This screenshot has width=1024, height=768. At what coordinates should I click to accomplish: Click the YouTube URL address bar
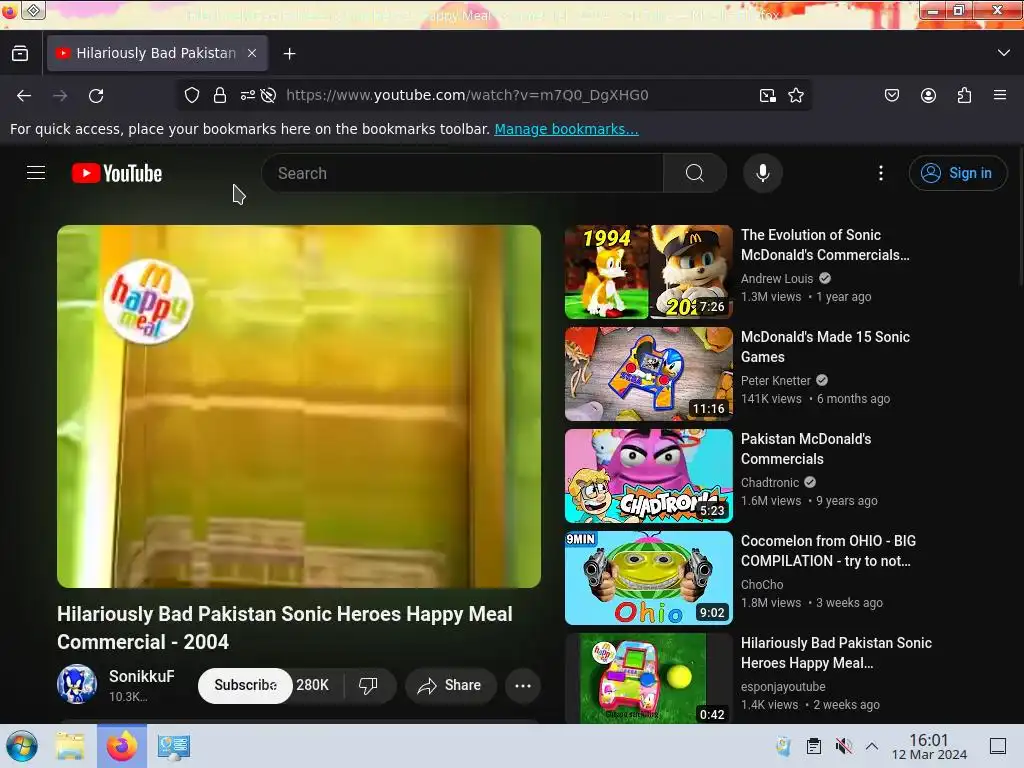click(x=467, y=95)
